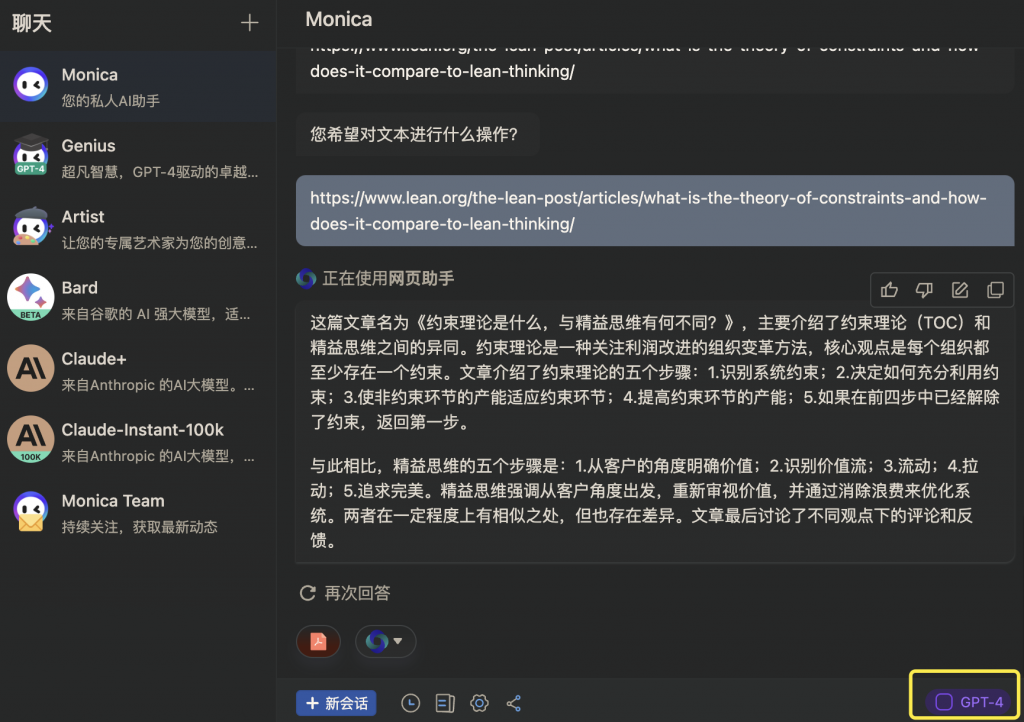Expand the web assistant dropdown arrow
The height and width of the screenshot is (722, 1024).
[x=398, y=641]
